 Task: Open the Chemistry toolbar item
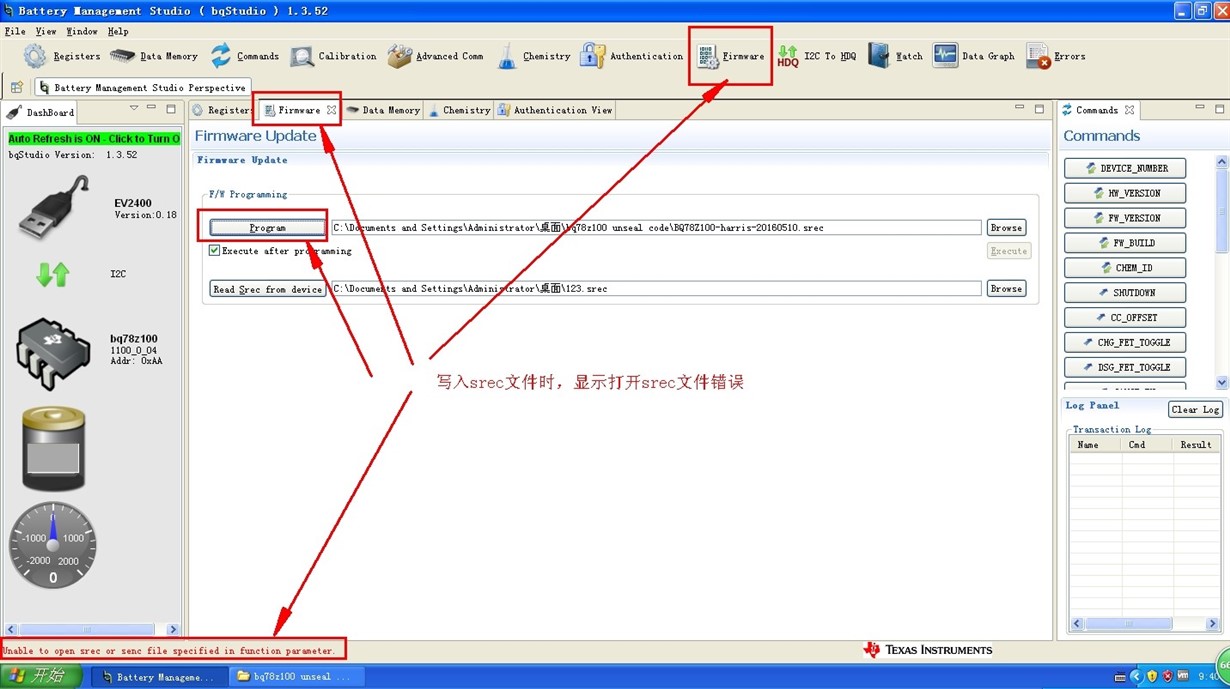tap(533, 56)
